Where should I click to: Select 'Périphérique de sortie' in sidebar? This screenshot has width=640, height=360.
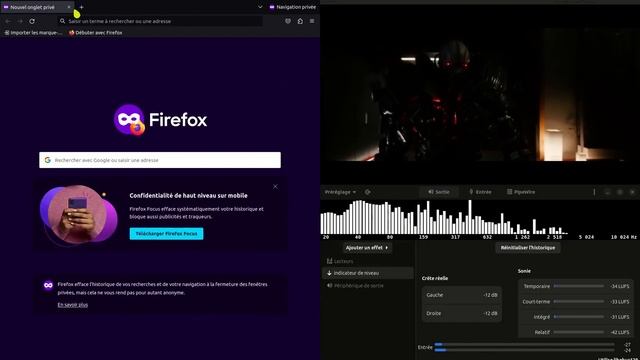367,286
